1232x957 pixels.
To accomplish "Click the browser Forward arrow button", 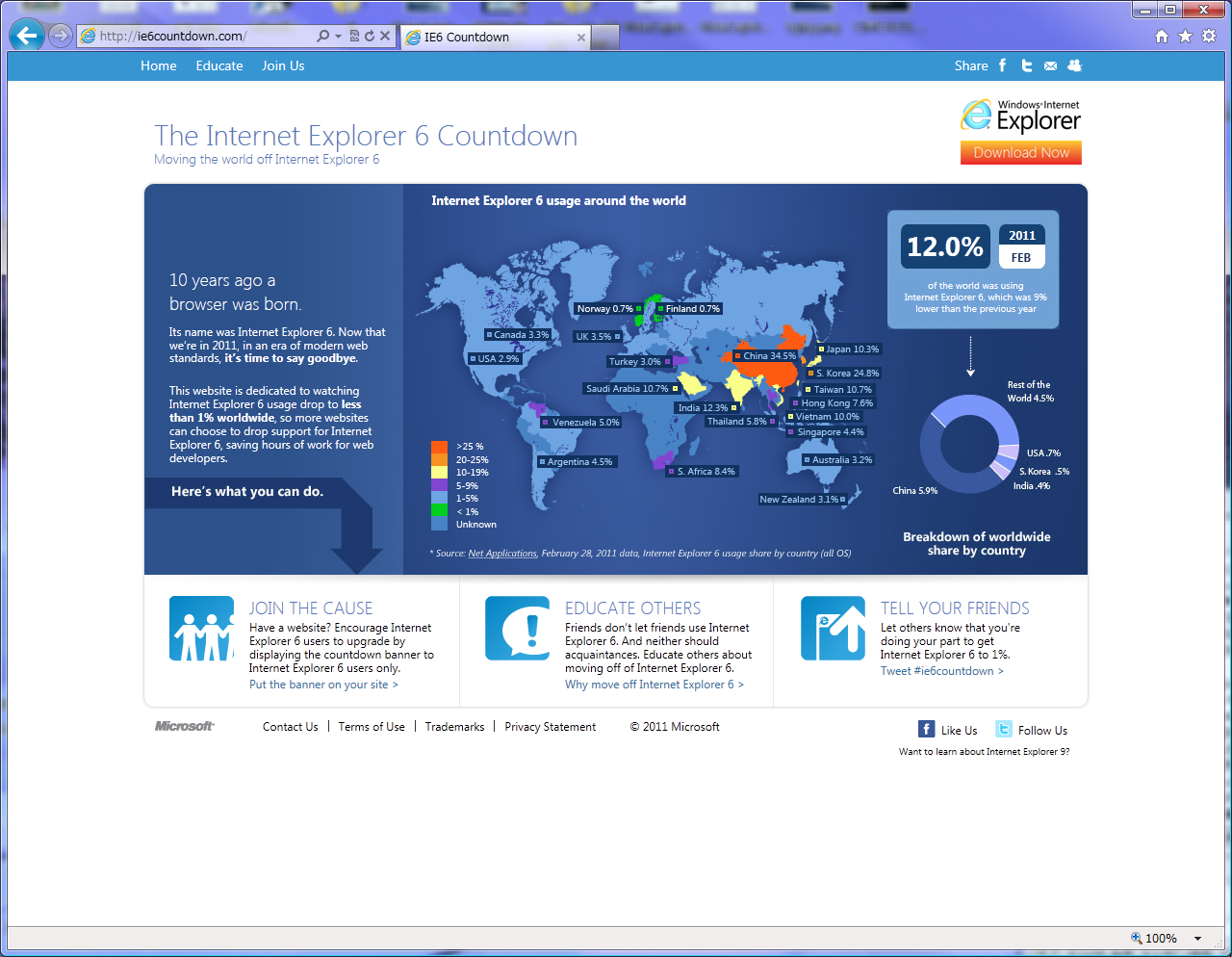I will [60, 36].
